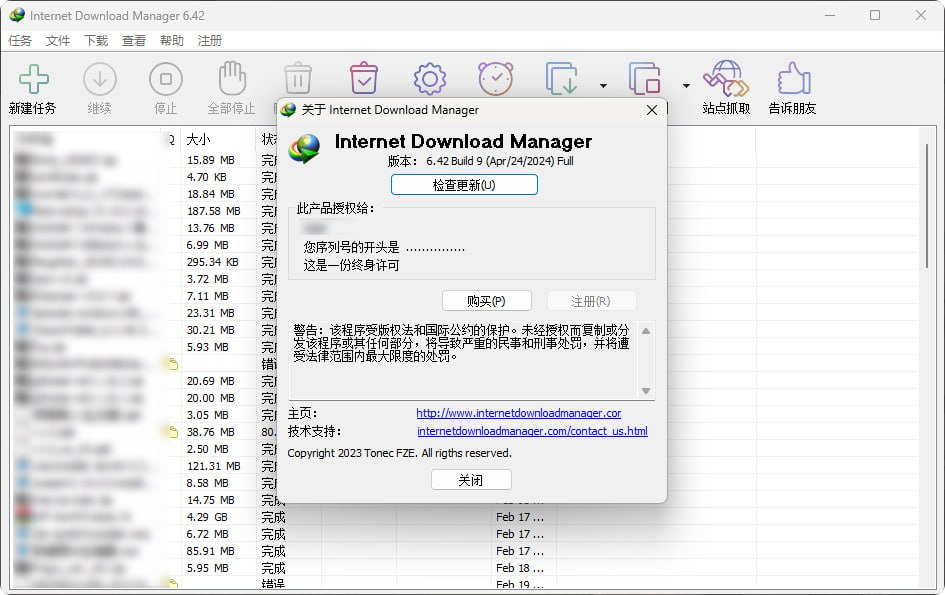Viewport: 945px width, 595px height.
Task: Open the 任务 menu
Action: click(x=20, y=41)
